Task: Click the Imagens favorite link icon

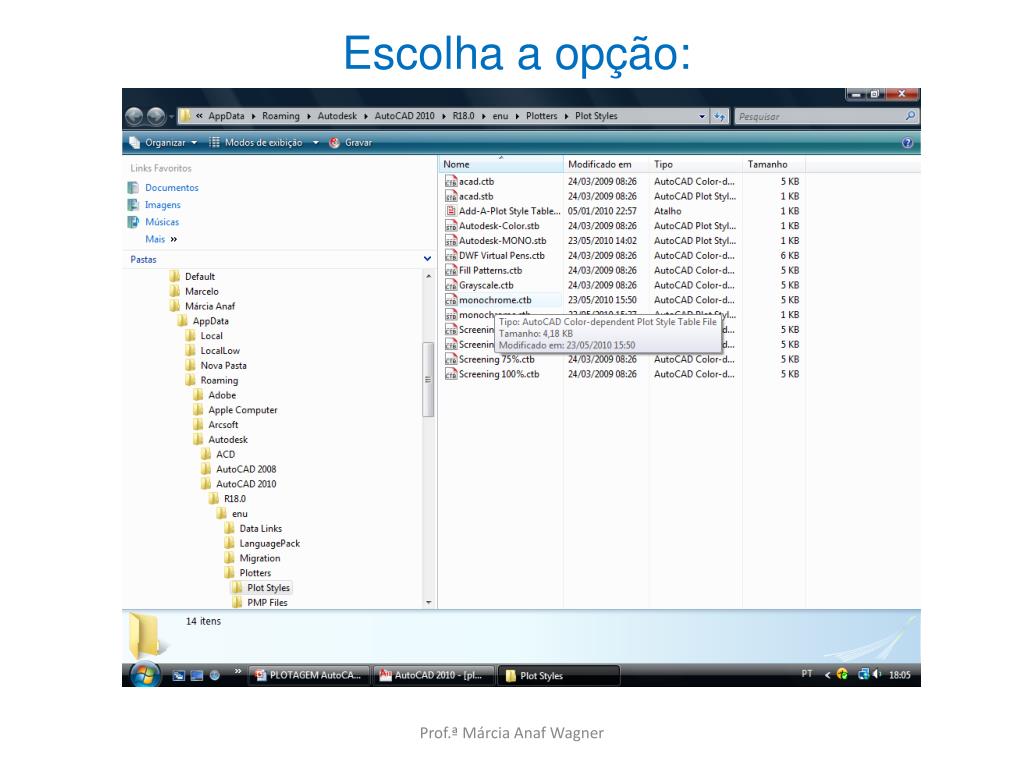Action: (x=133, y=204)
